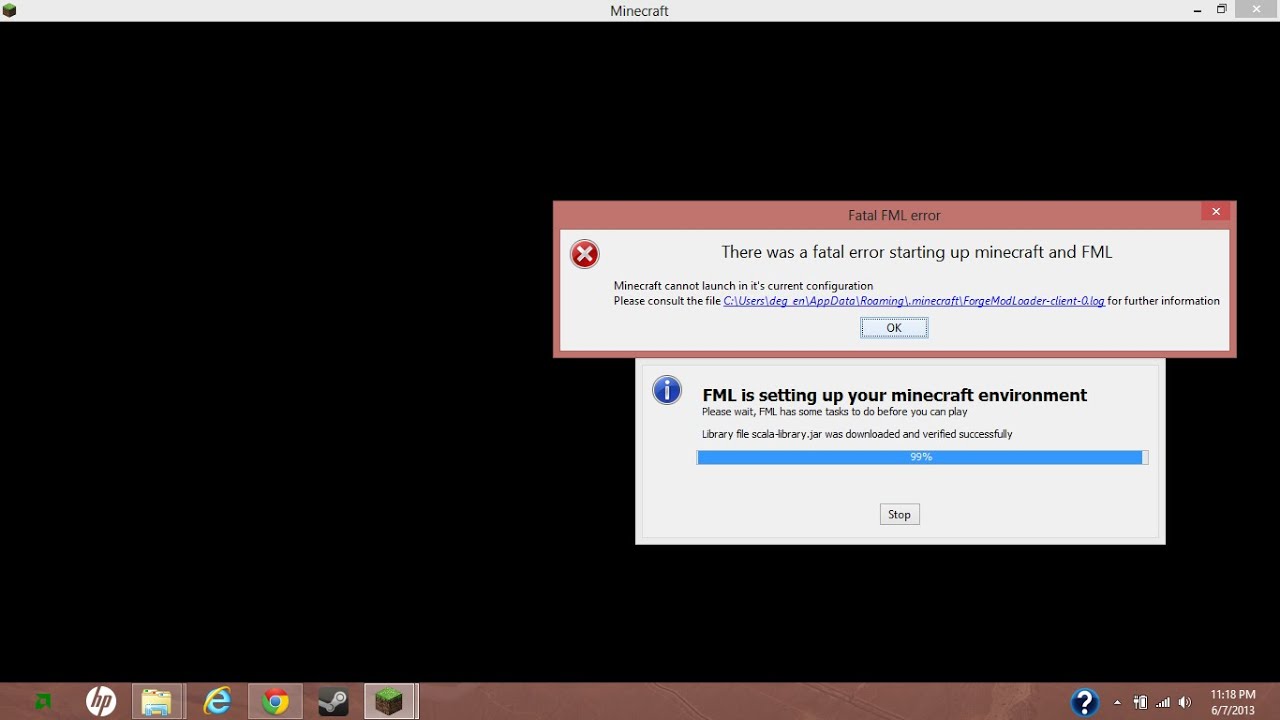Select the Minecraft taskbar button

pos(390,702)
